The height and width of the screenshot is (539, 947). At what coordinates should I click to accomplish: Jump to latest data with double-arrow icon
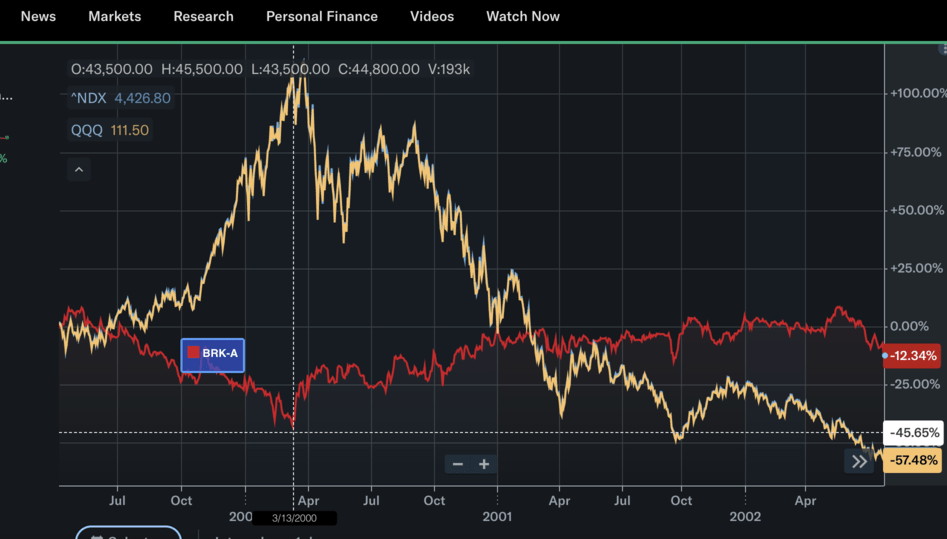(x=859, y=462)
